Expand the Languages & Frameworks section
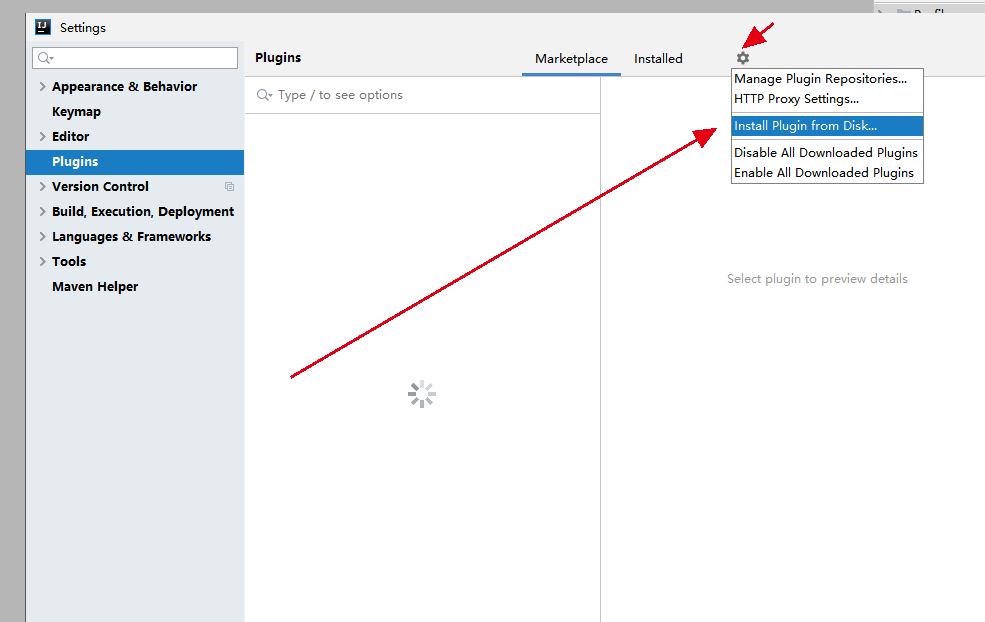 click(x=42, y=236)
